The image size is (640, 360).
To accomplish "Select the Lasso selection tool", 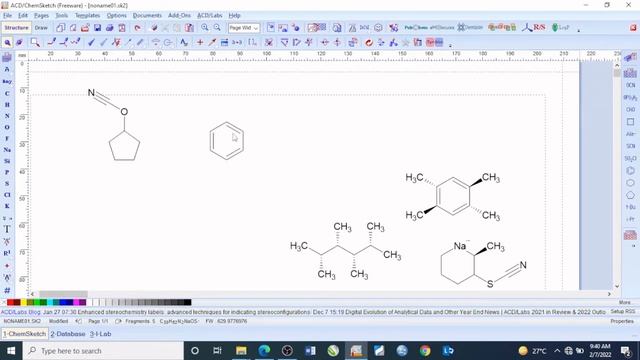I will point(35,42).
